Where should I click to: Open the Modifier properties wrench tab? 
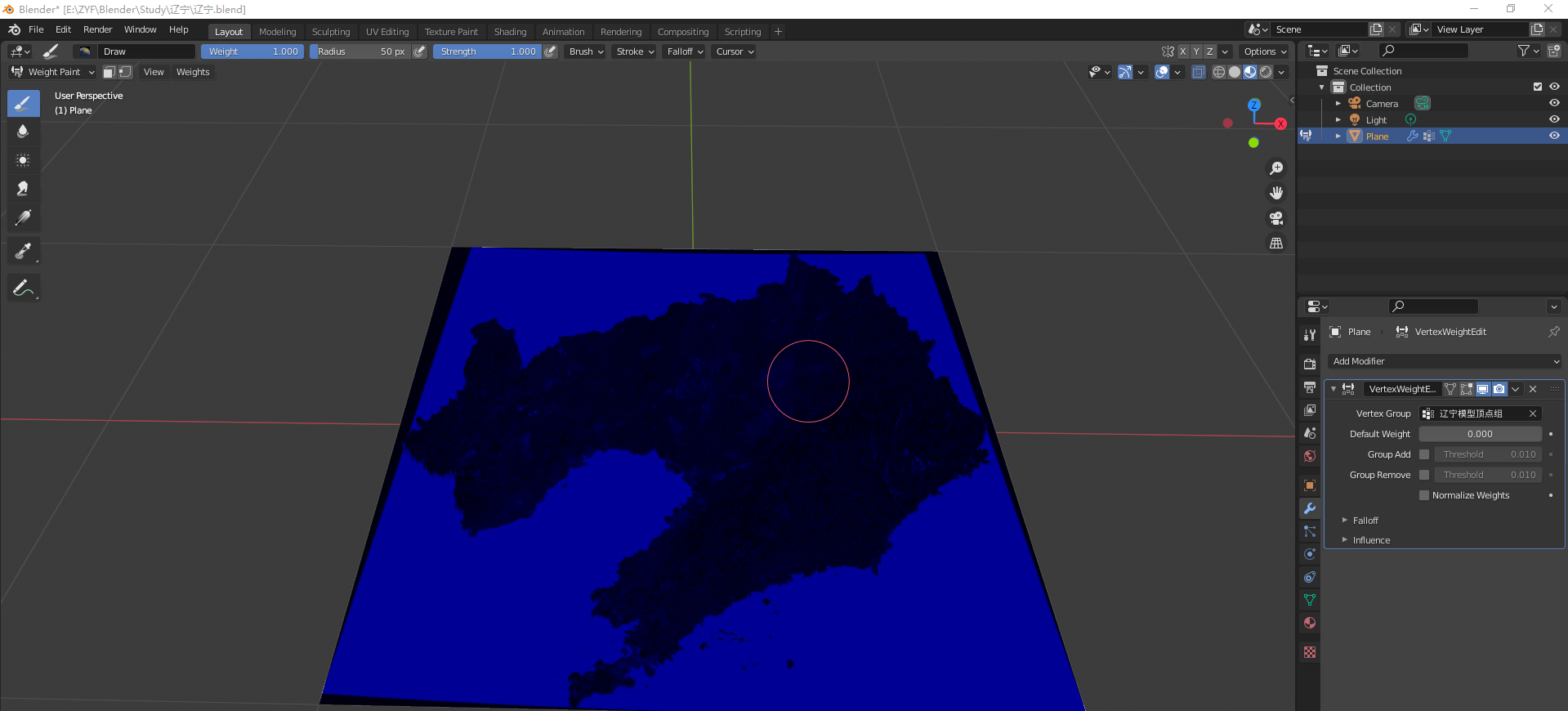pos(1310,508)
